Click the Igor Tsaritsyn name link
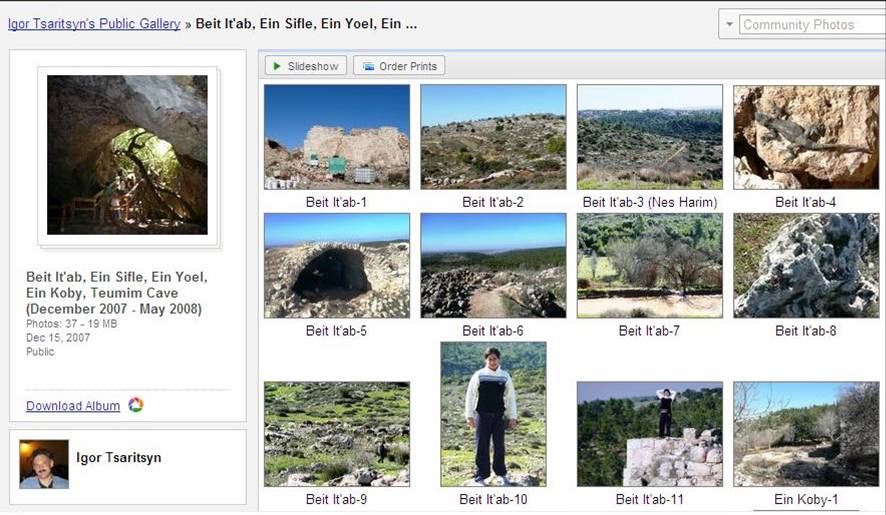This screenshot has width=886, height=515. point(119,458)
